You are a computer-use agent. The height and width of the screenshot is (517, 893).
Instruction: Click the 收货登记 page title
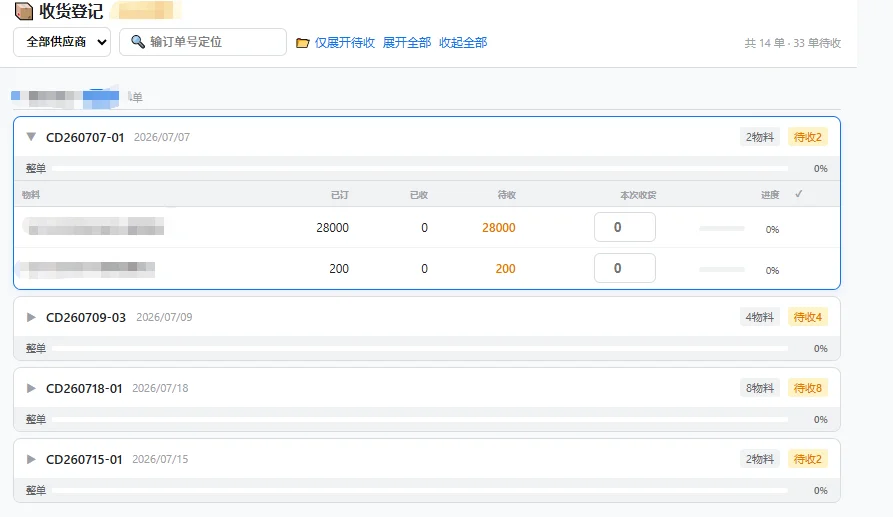point(71,11)
